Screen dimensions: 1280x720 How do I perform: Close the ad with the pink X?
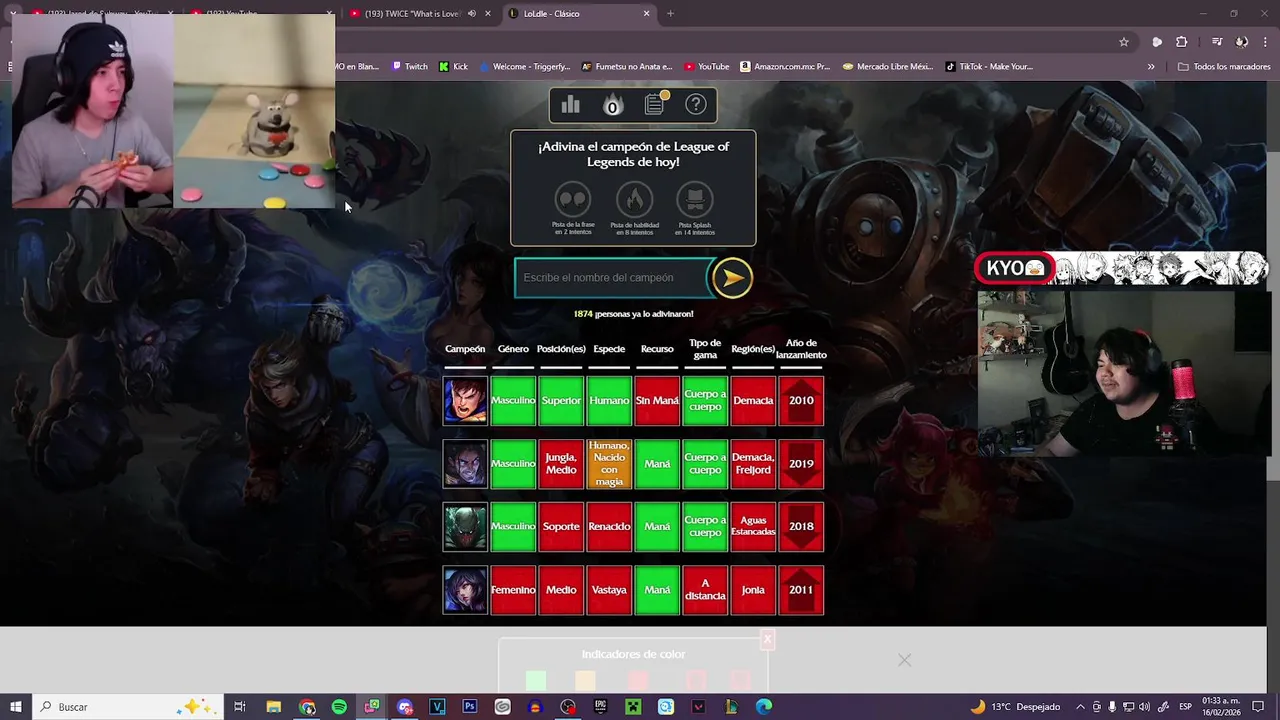[x=767, y=639]
